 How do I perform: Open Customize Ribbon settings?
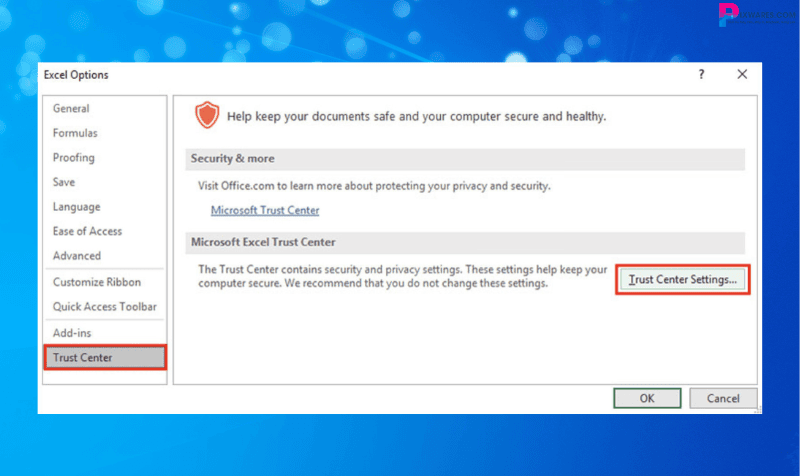[98, 283]
